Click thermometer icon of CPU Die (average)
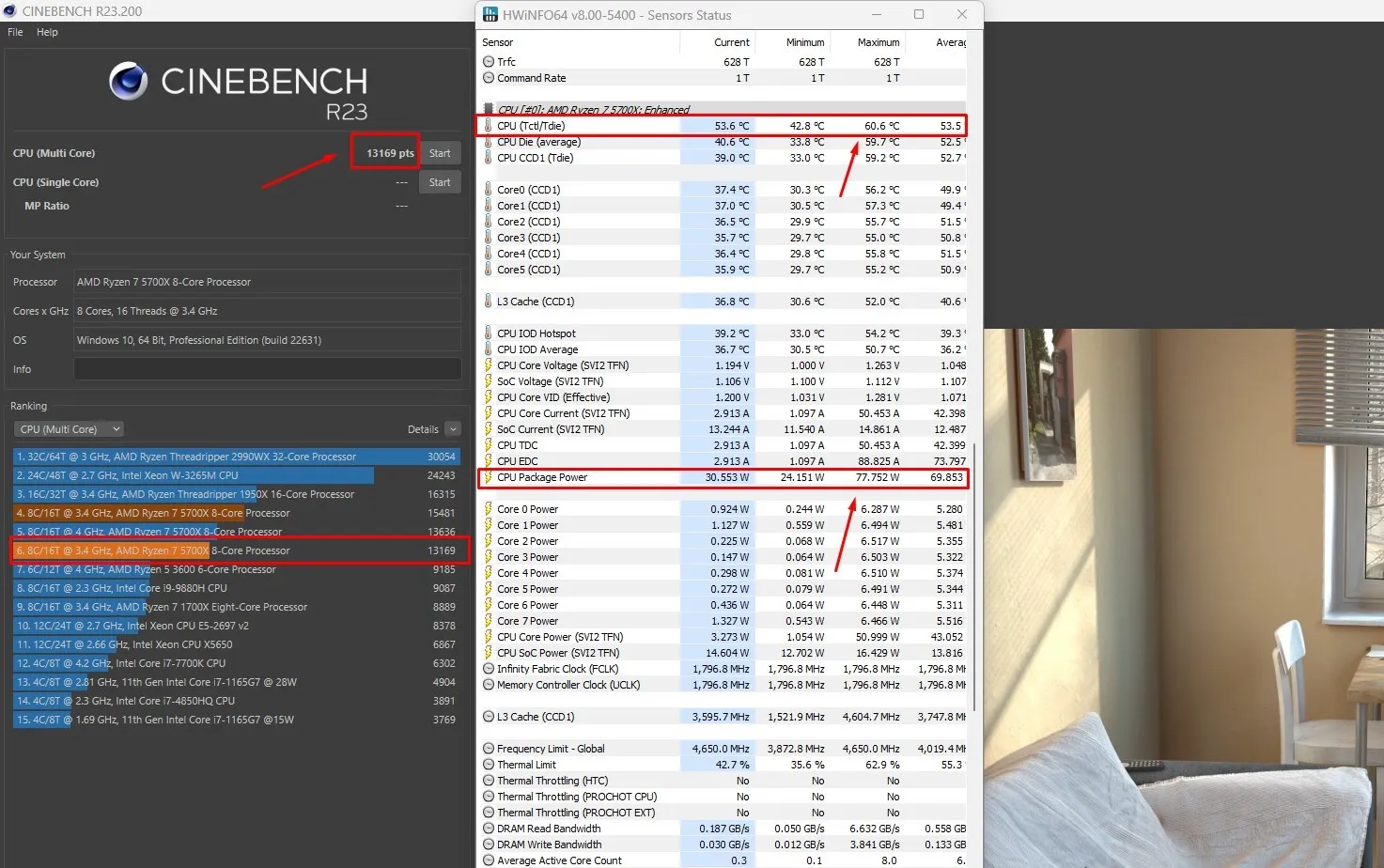 click(x=489, y=142)
